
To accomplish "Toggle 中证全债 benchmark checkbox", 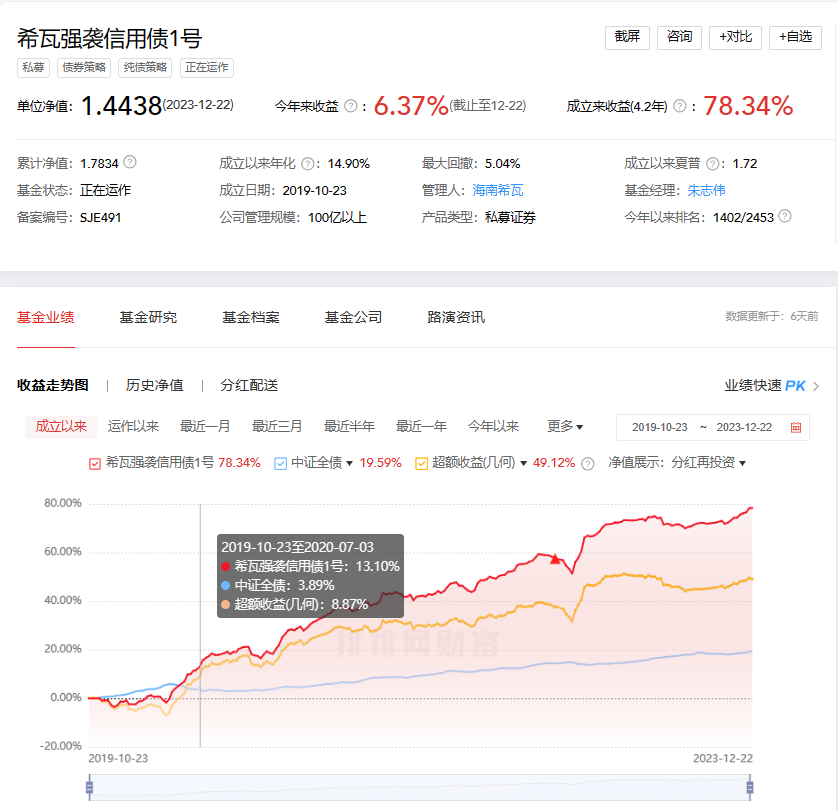I will coord(280,464).
